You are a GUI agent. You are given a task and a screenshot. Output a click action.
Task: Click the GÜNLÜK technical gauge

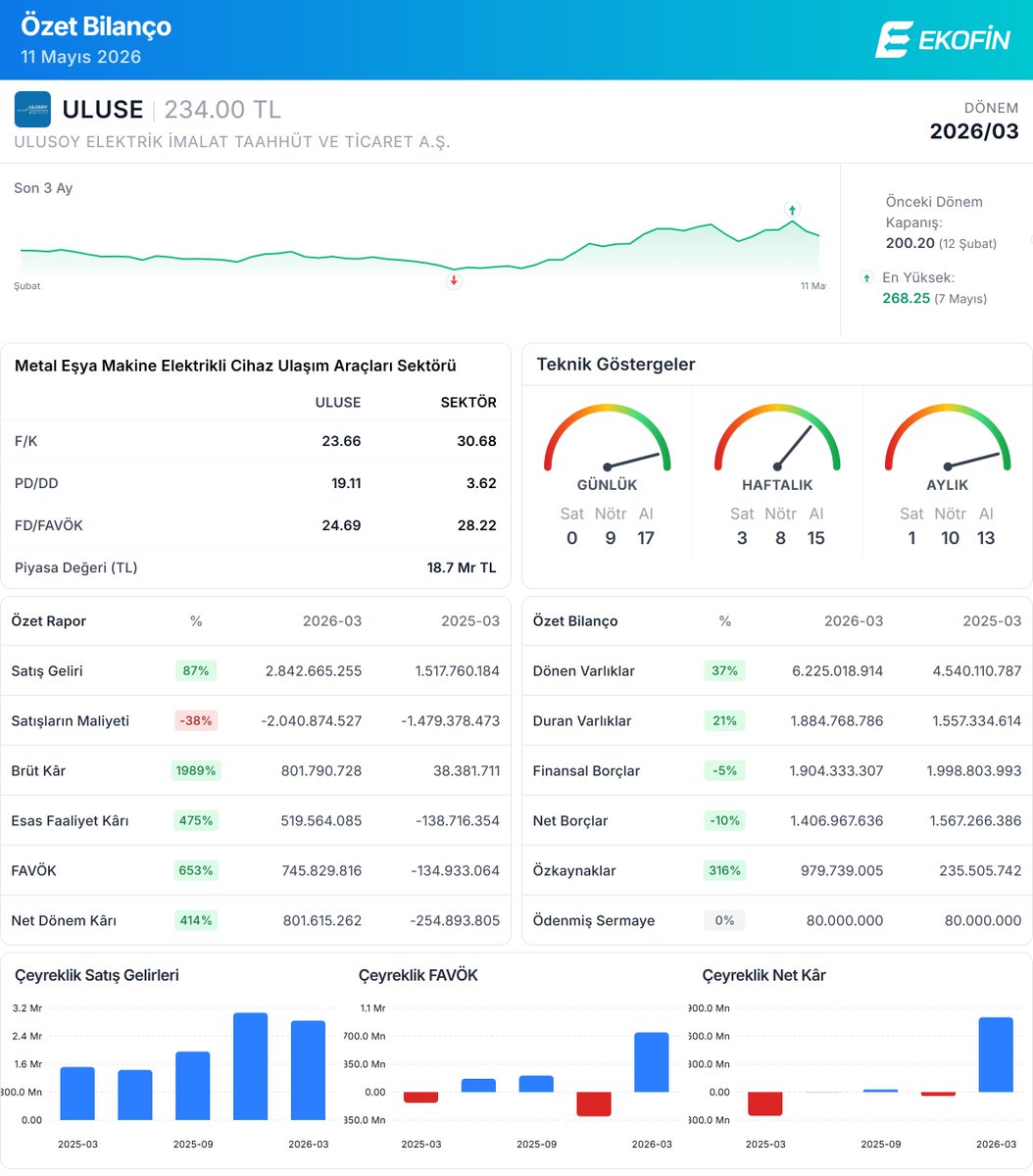(607, 438)
